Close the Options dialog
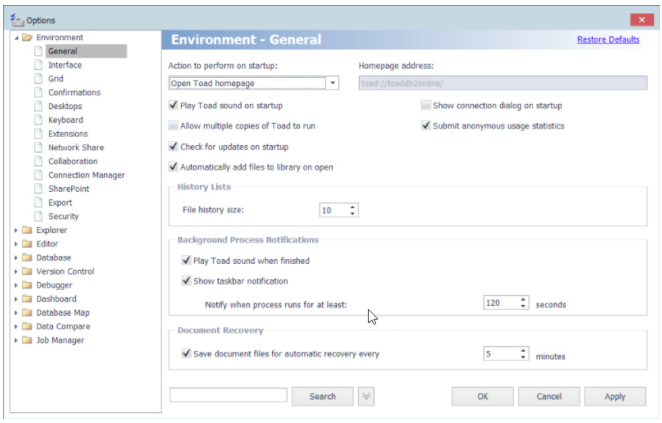662x423 pixels. coord(642,20)
